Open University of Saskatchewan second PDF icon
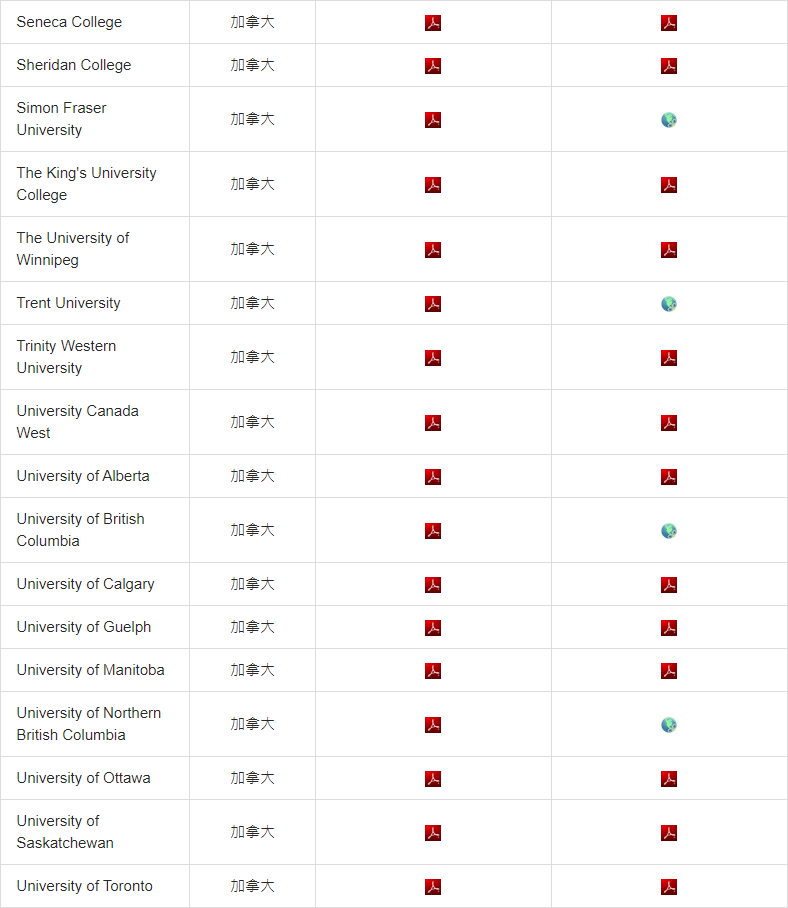 (x=669, y=833)
